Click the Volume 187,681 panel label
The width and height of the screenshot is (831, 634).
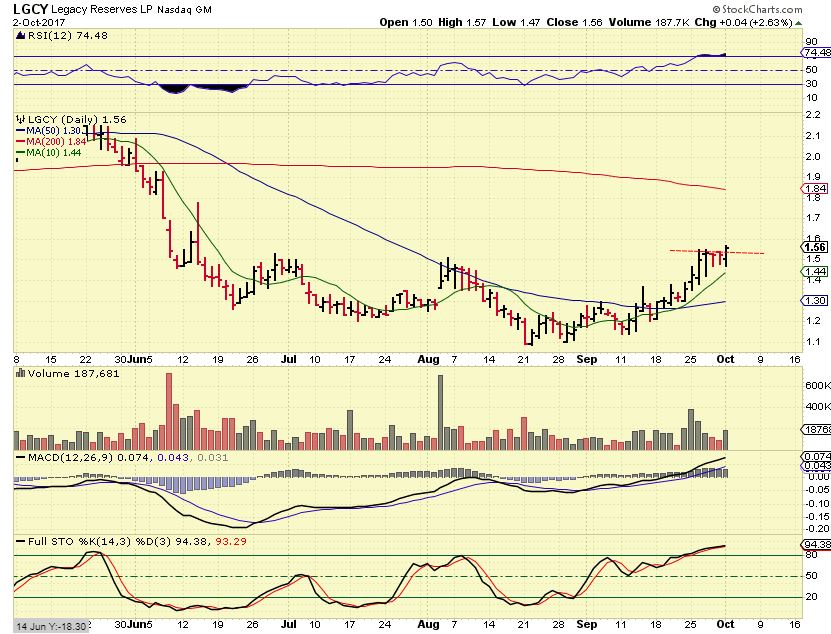pyautogui.click(x=74, y=373)
